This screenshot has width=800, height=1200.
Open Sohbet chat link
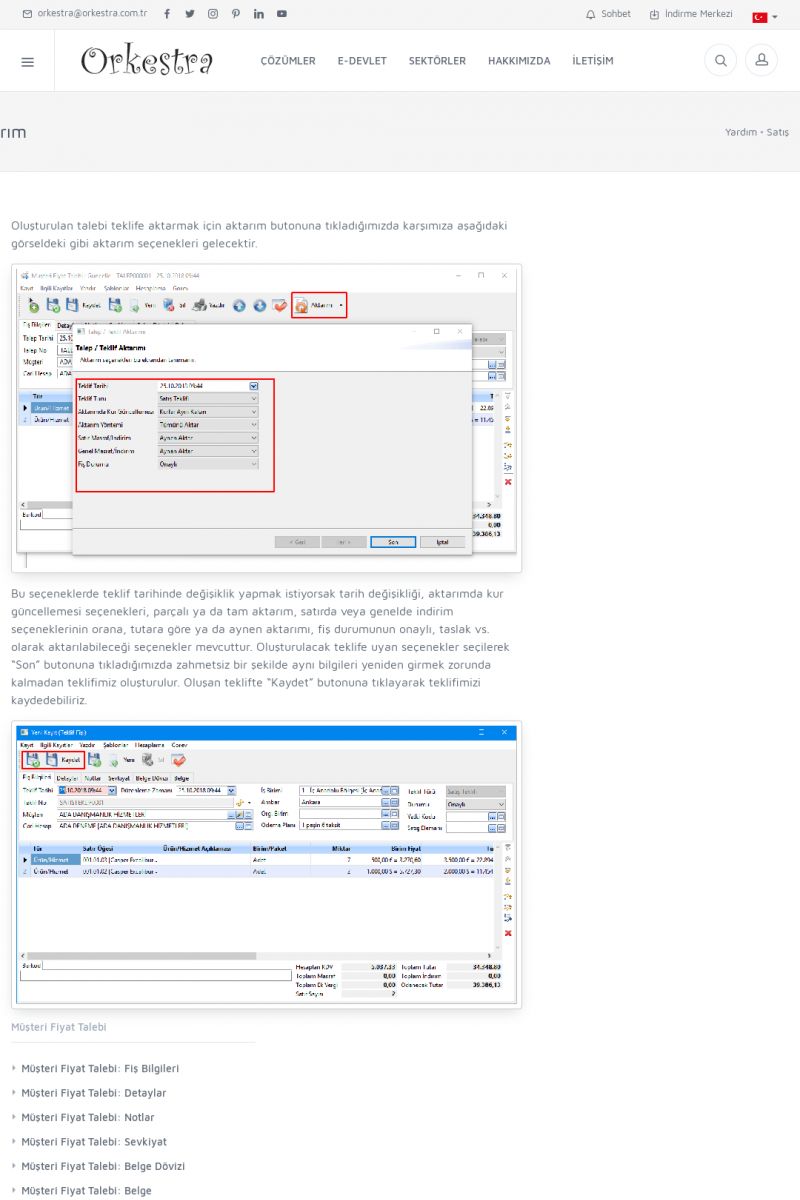[x=608, y=14]
